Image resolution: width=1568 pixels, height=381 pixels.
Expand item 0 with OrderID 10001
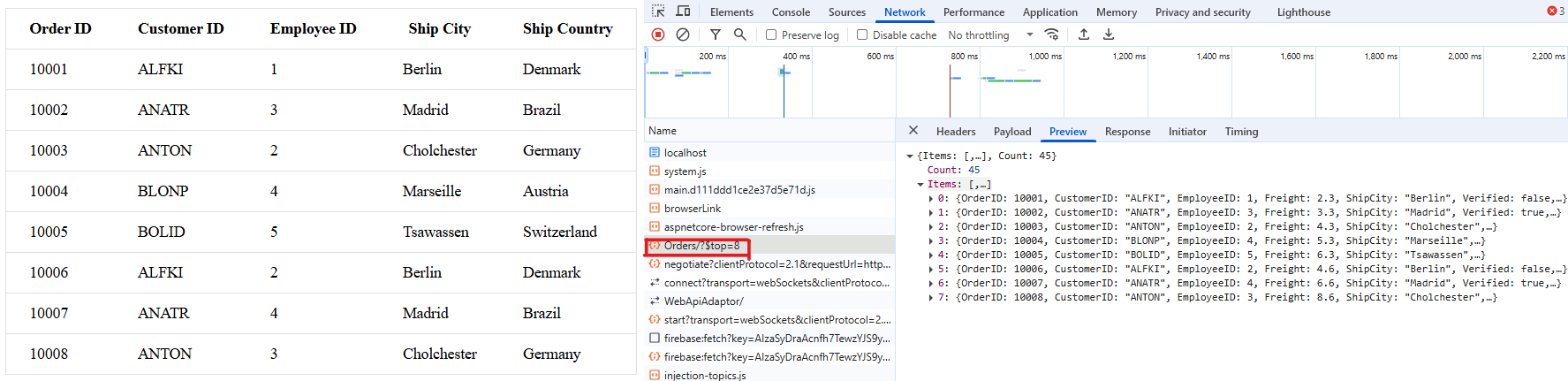931,199
